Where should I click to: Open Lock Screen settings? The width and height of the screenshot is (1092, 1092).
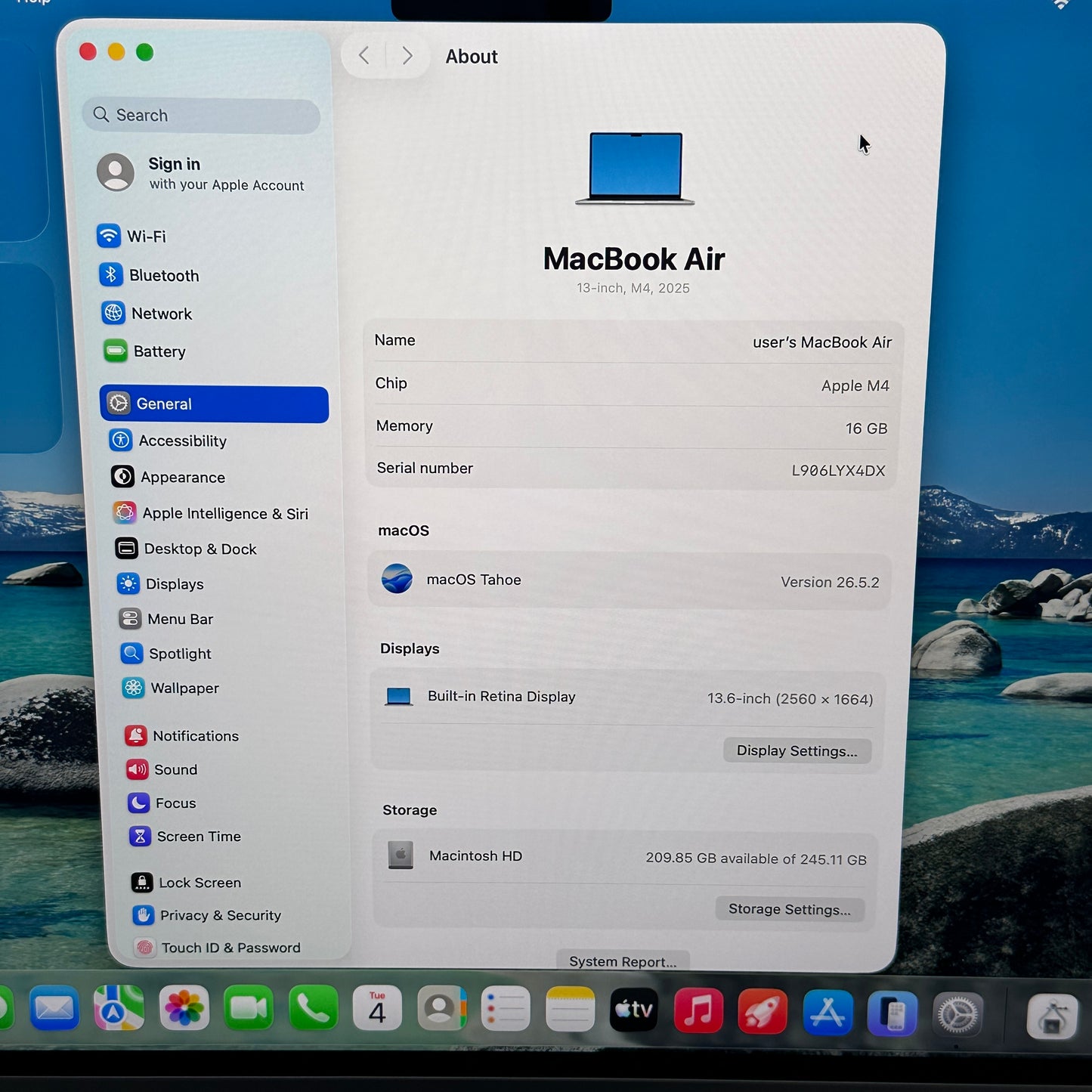pos(187,883)
